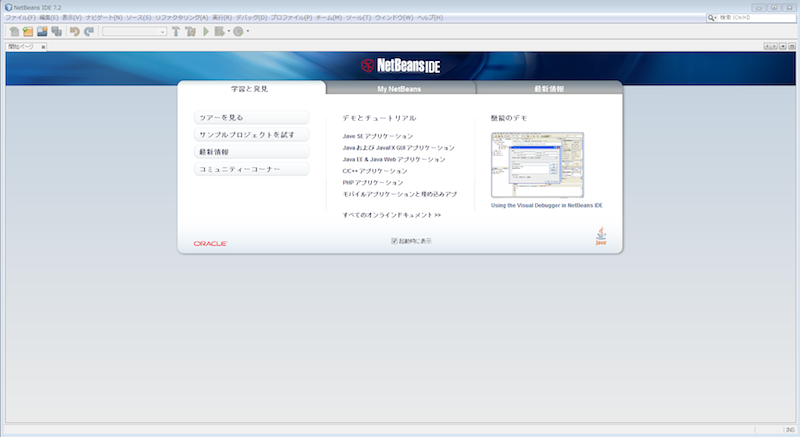The image size is (800, 437).
Task: Click the Visual Debugger demo thumbnail
Action: (537, 165)
